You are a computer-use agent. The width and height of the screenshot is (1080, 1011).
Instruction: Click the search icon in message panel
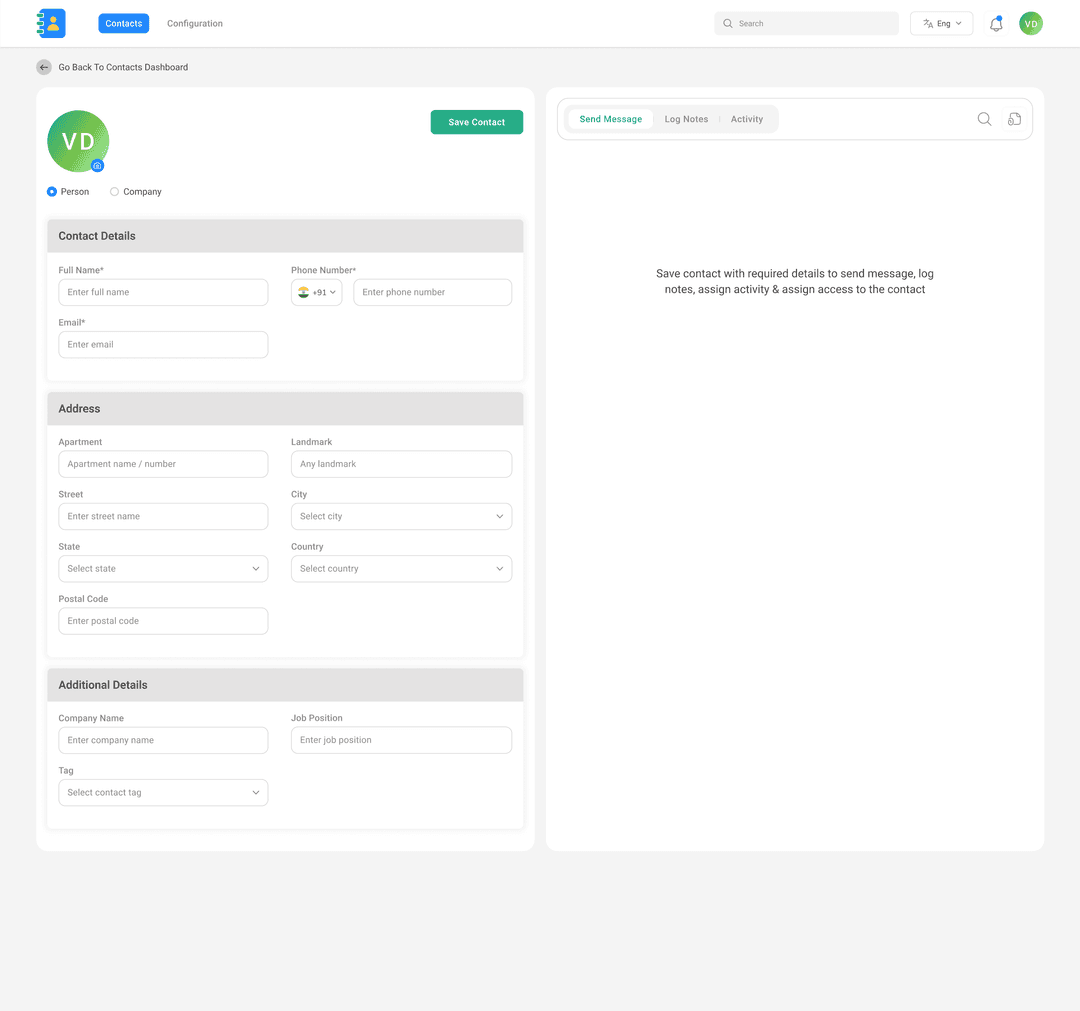pyautogui.click(x=984, y=119)
